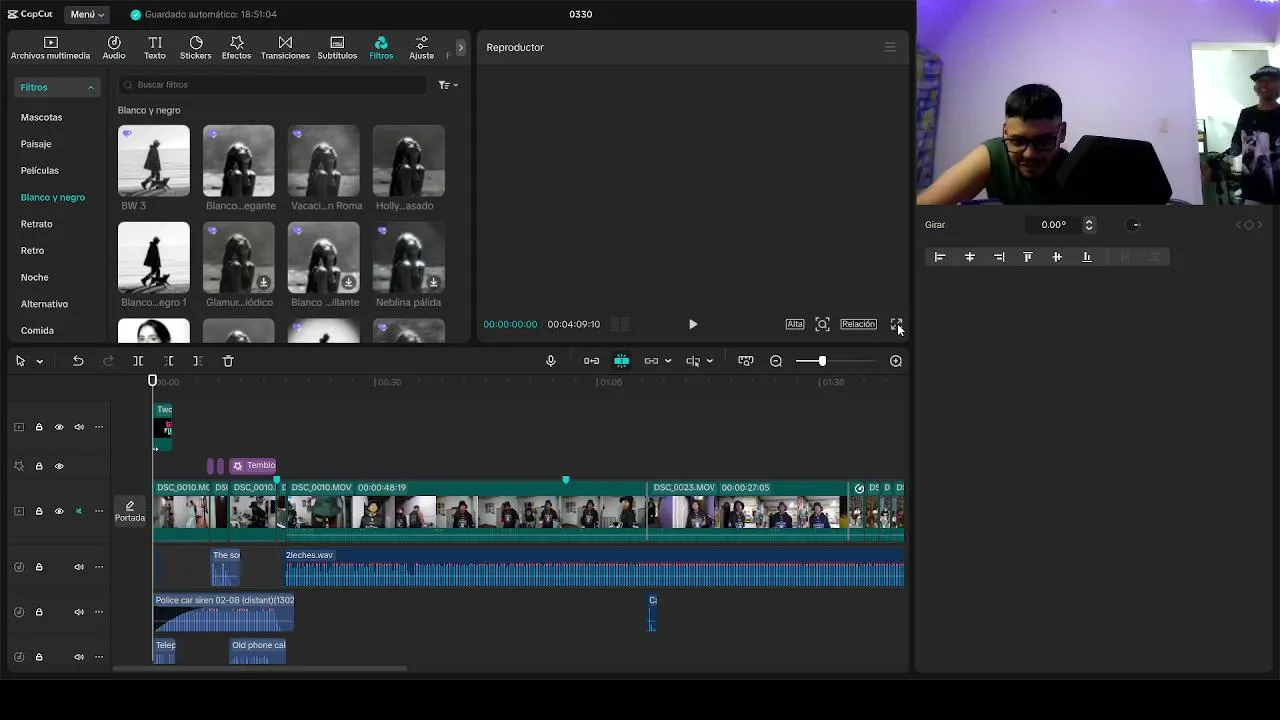Choose the BW 3 filter thumbnail

pyautogui.click(x=153, y=161)
